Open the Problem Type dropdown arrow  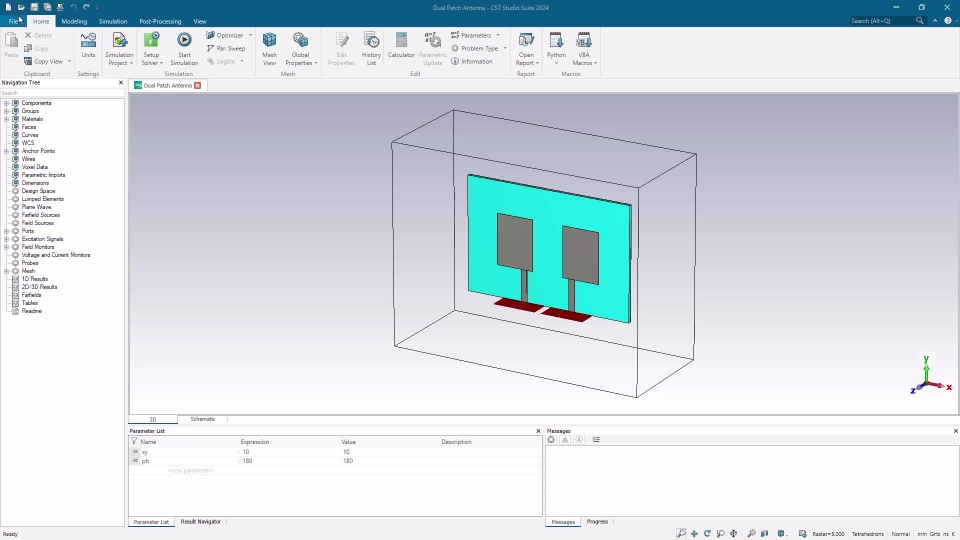pyautogui.click(x=504, y=48)
